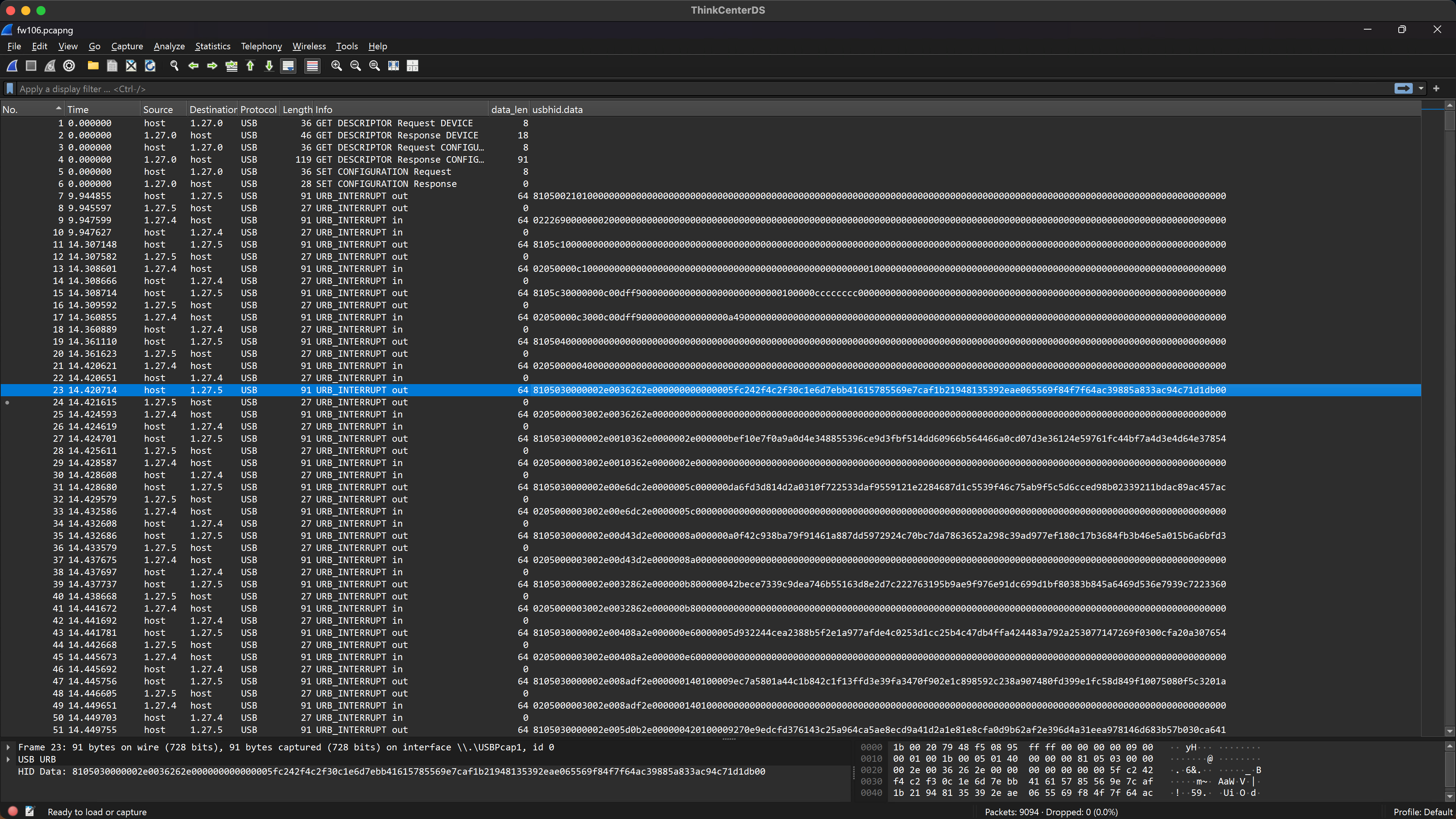This screenshot has height=819, width=1456.
Task: Click macOS green fullscreen window button
Action: tap(41, 10)
